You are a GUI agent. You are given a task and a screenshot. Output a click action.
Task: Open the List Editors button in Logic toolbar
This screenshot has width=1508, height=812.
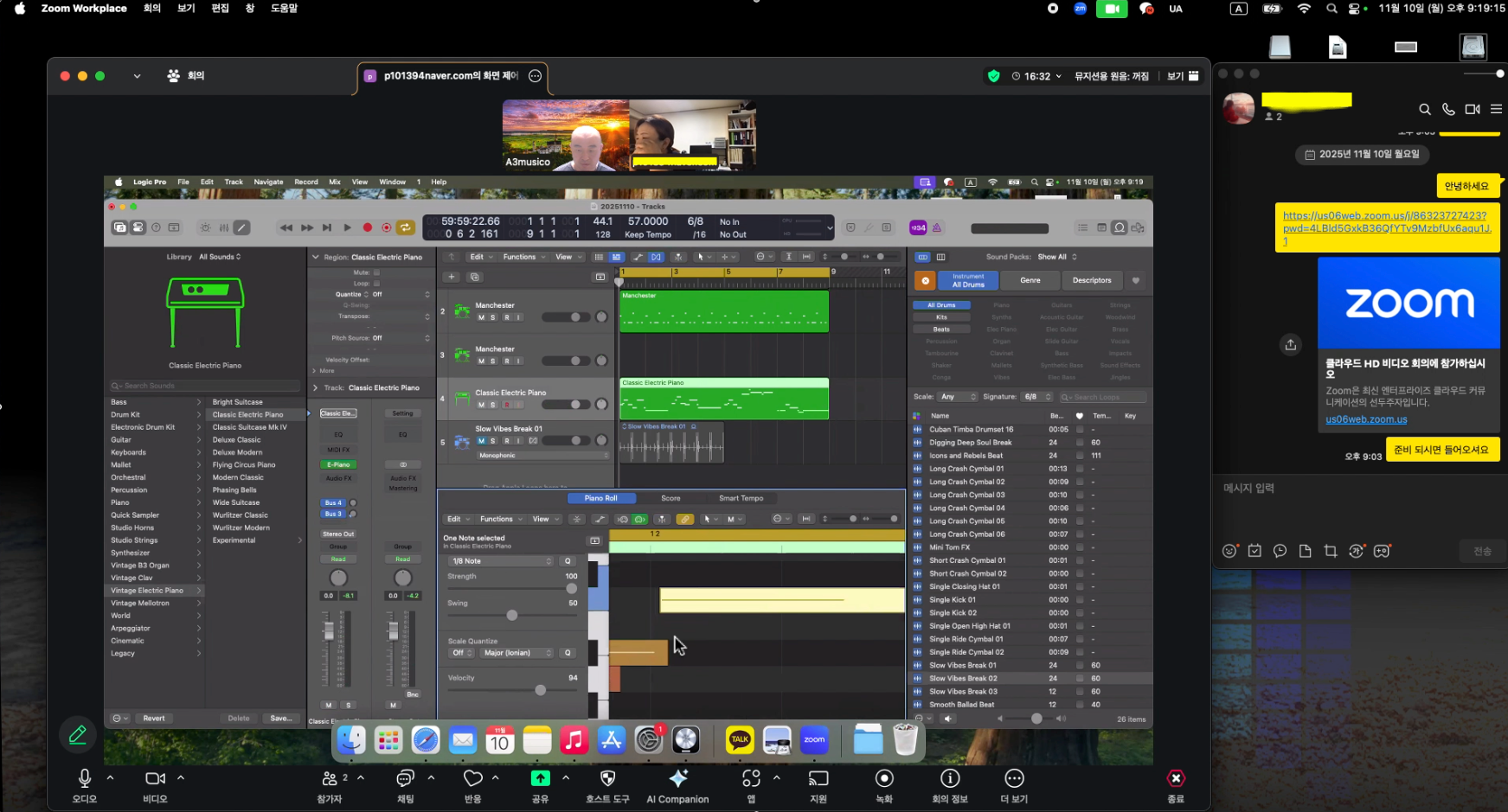click(x=1082, y=227)
